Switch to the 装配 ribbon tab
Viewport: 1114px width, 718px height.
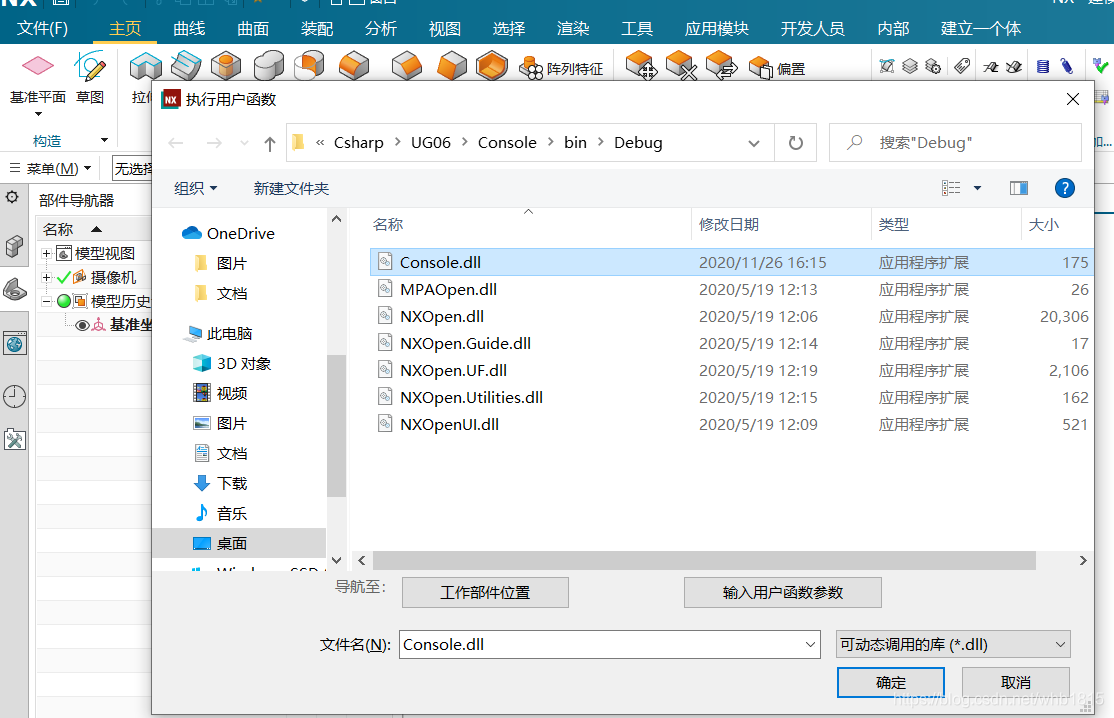point(317,28)
